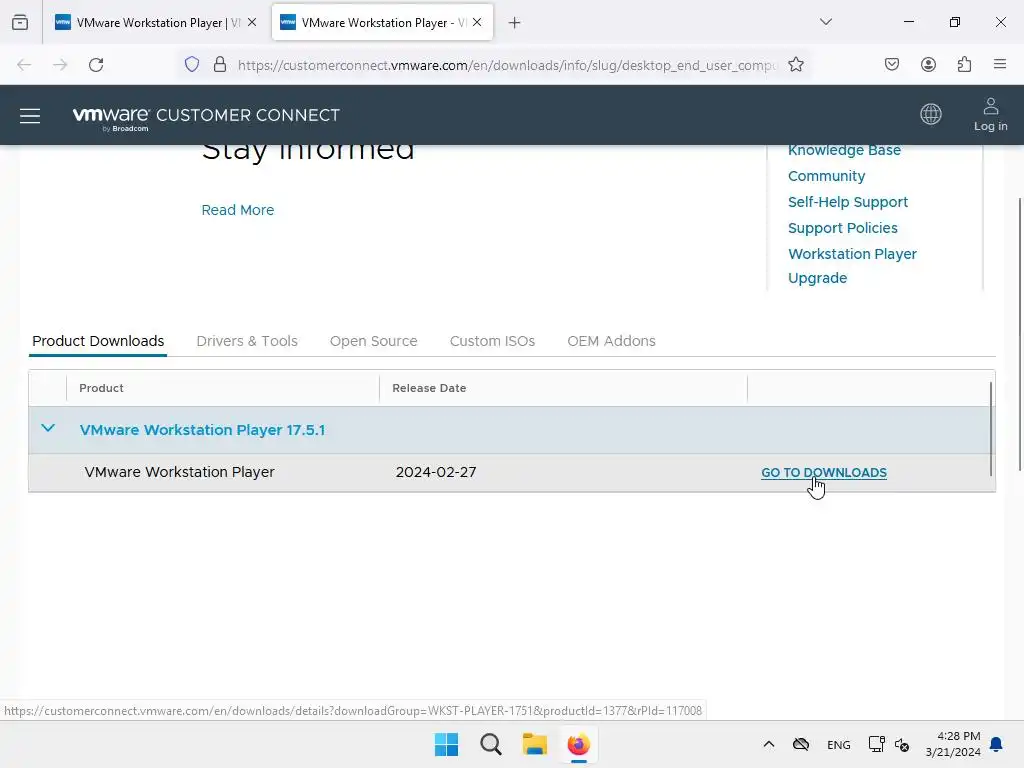The height and width of the screenshot is (768, 1024).
Task: Click the Read More link
Action: tap(238, 210)
